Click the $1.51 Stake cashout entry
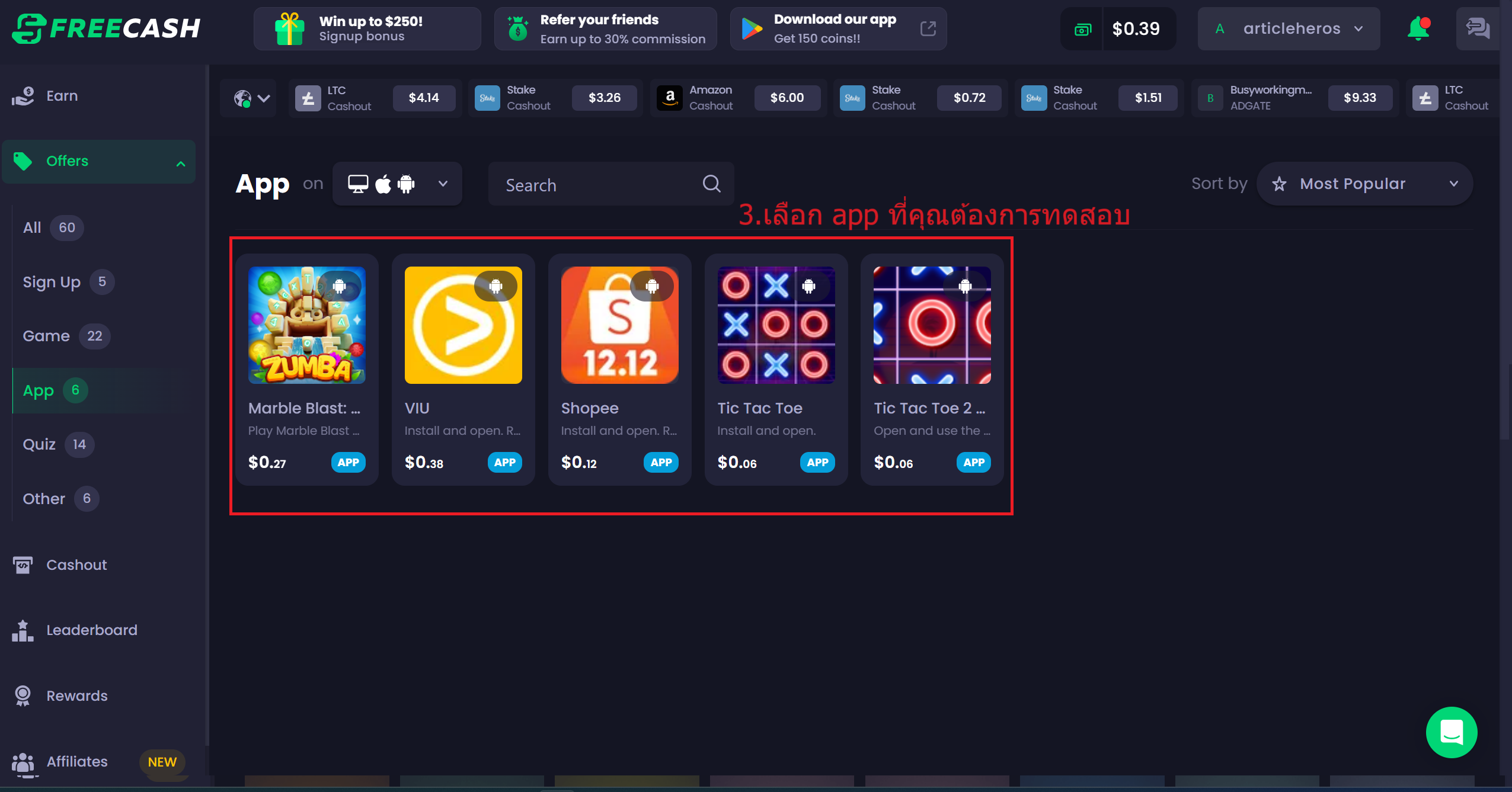Screen dimensions: 1512x792 click(1098, 98)
